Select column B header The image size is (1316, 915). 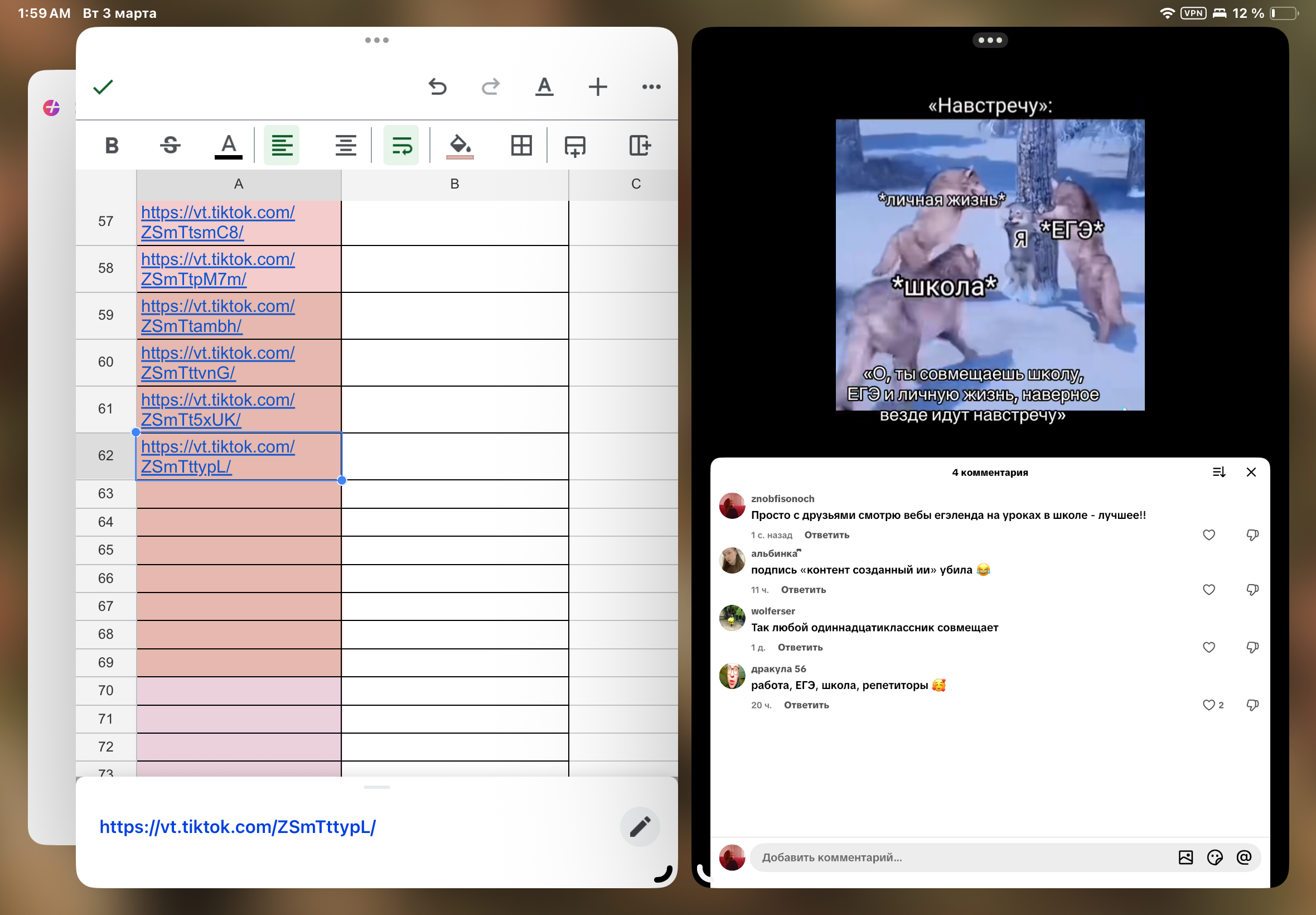pos(455,184)
